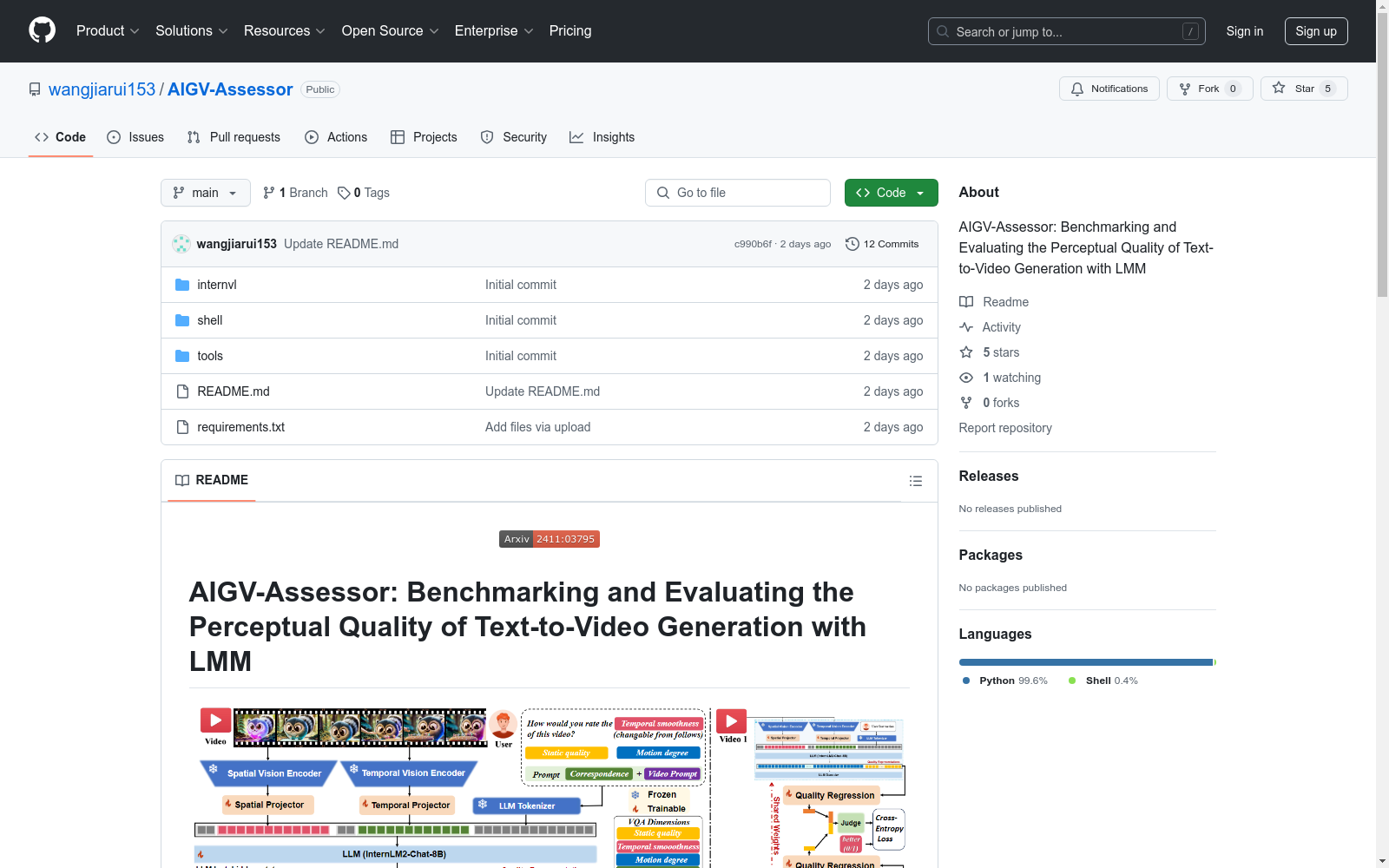
Task: Expand the Enterprise menu
Action: tap(494, 30)
